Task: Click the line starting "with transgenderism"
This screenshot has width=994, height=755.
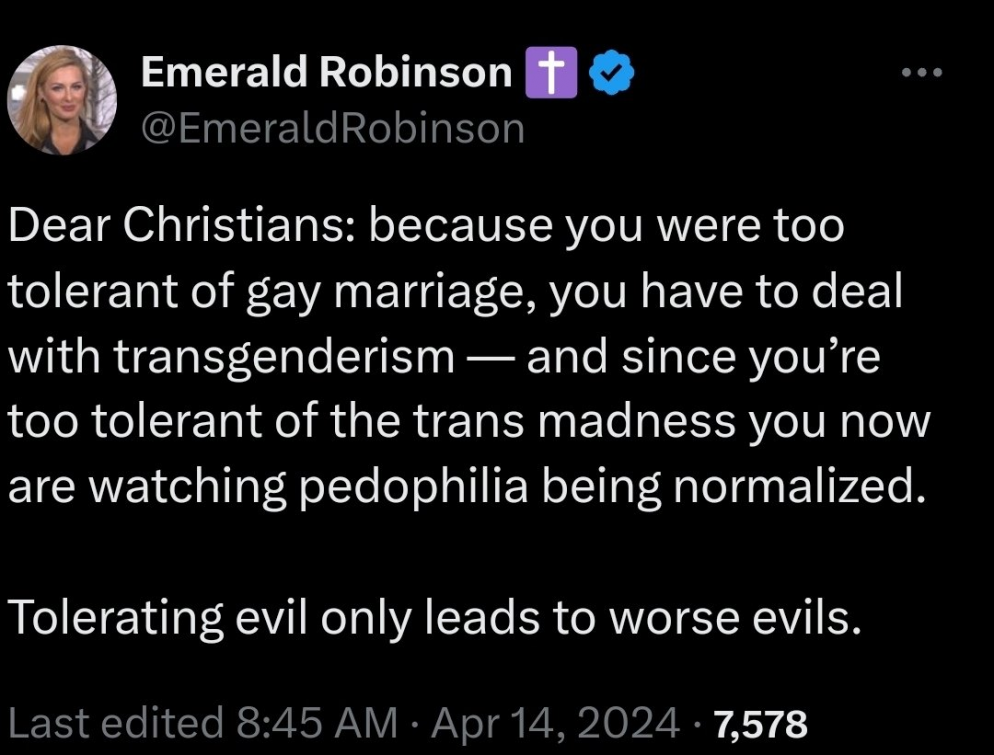Action: [x=444, y=357]
